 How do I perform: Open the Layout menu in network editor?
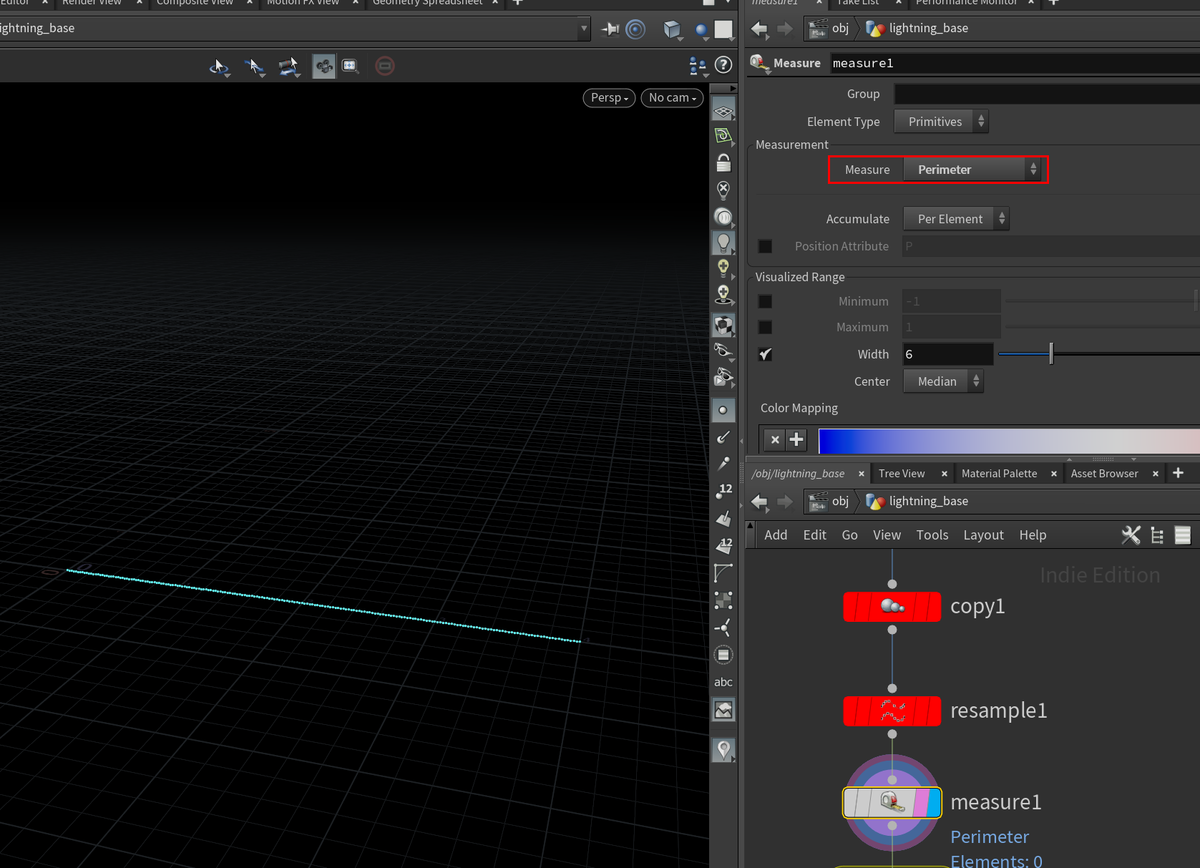983,535
